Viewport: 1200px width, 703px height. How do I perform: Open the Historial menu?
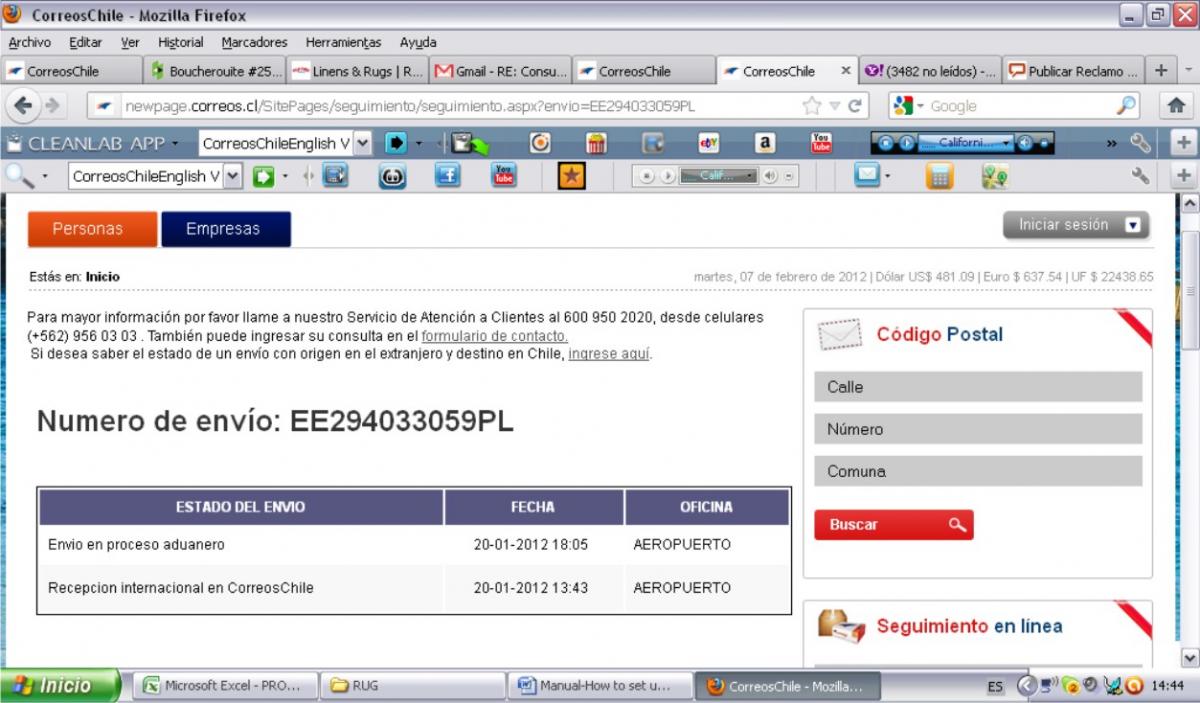pyautogui.click(x=180, y=42)
